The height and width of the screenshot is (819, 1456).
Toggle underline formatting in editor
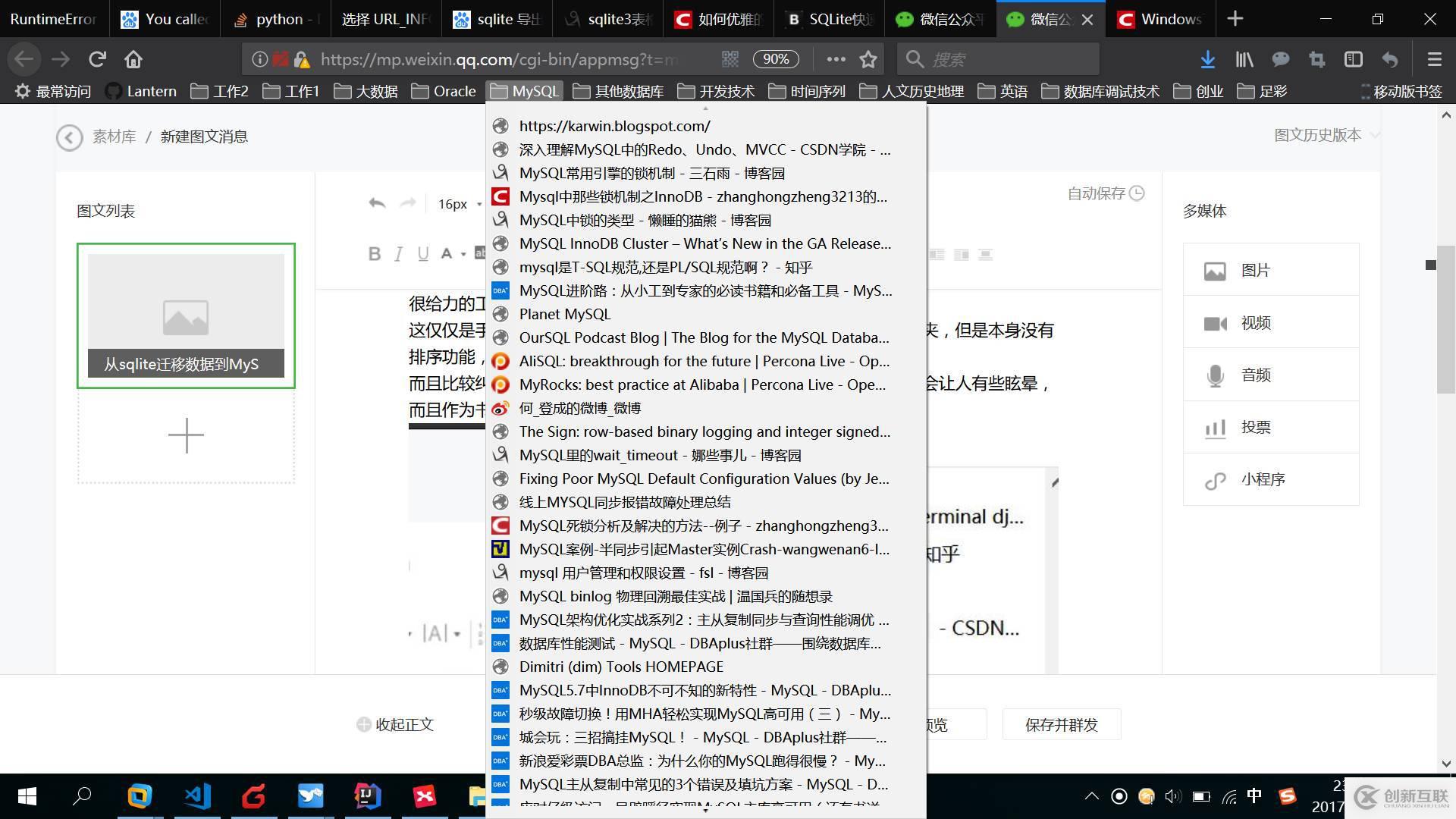pos(423,254)
